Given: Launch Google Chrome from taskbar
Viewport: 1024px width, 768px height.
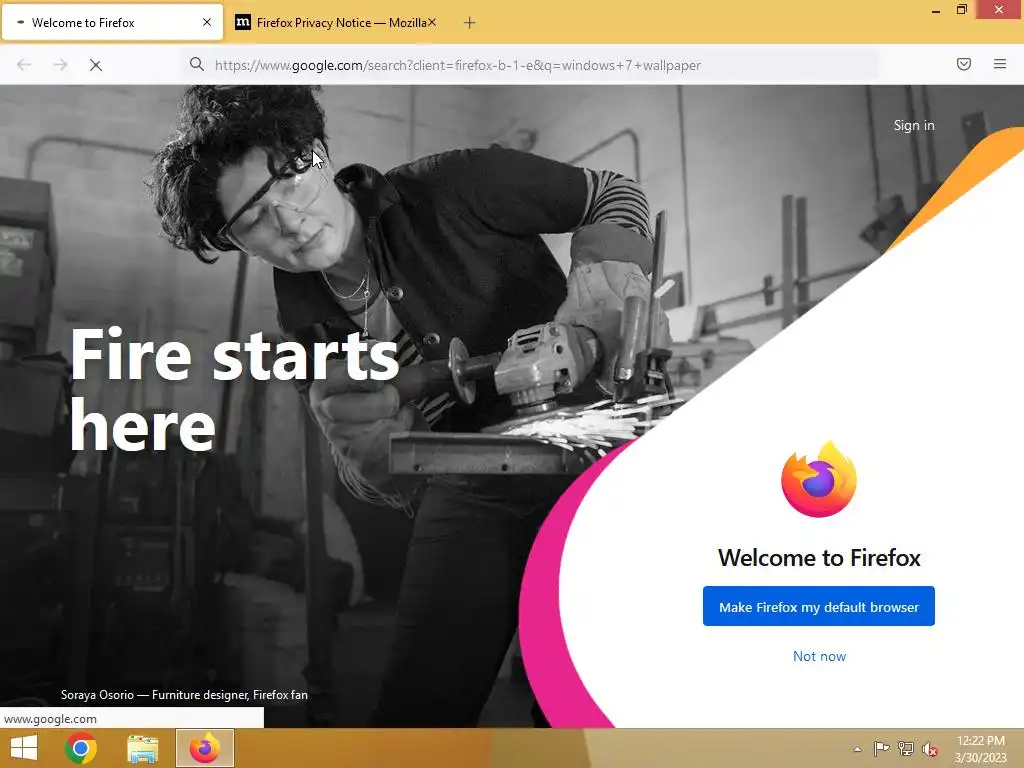Looking at the screenshot, I should 81,748.
